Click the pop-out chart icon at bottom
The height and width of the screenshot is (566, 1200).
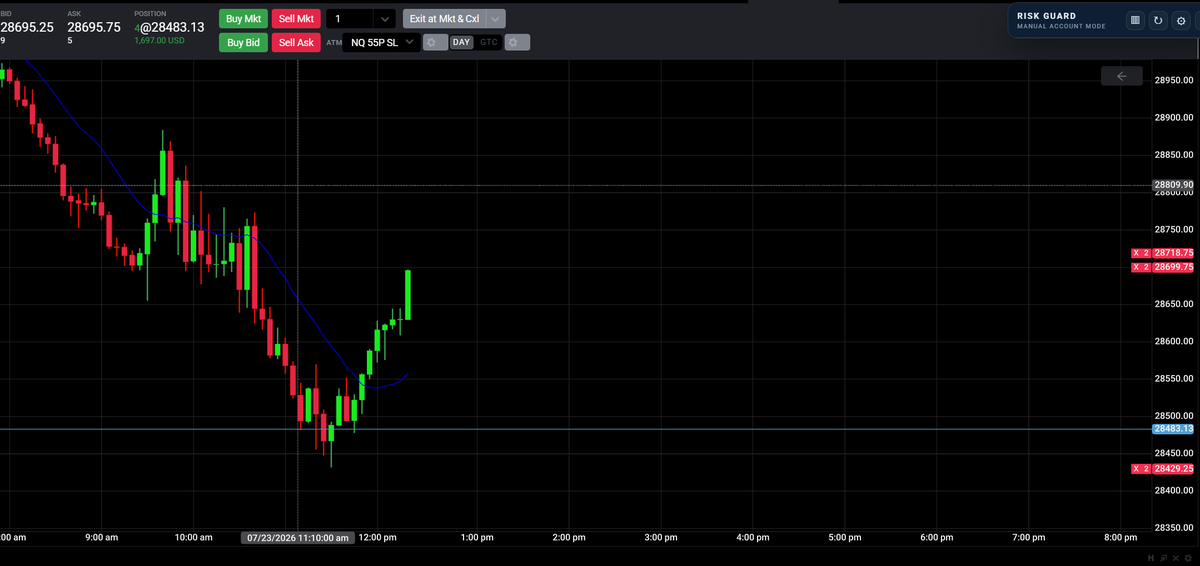(1163, 557)
